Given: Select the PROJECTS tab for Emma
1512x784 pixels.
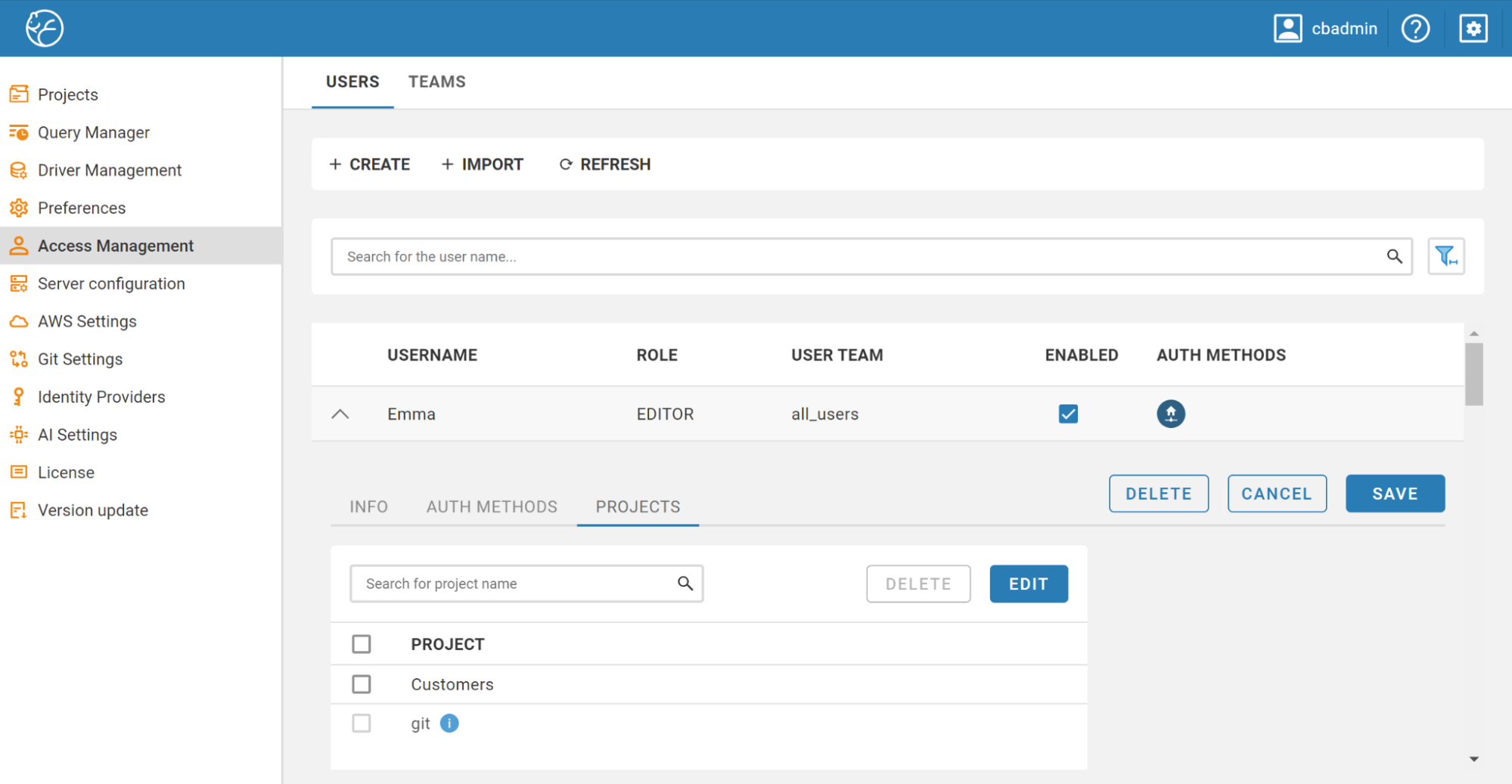Looking at the screenshot, I should click(638, 507).
